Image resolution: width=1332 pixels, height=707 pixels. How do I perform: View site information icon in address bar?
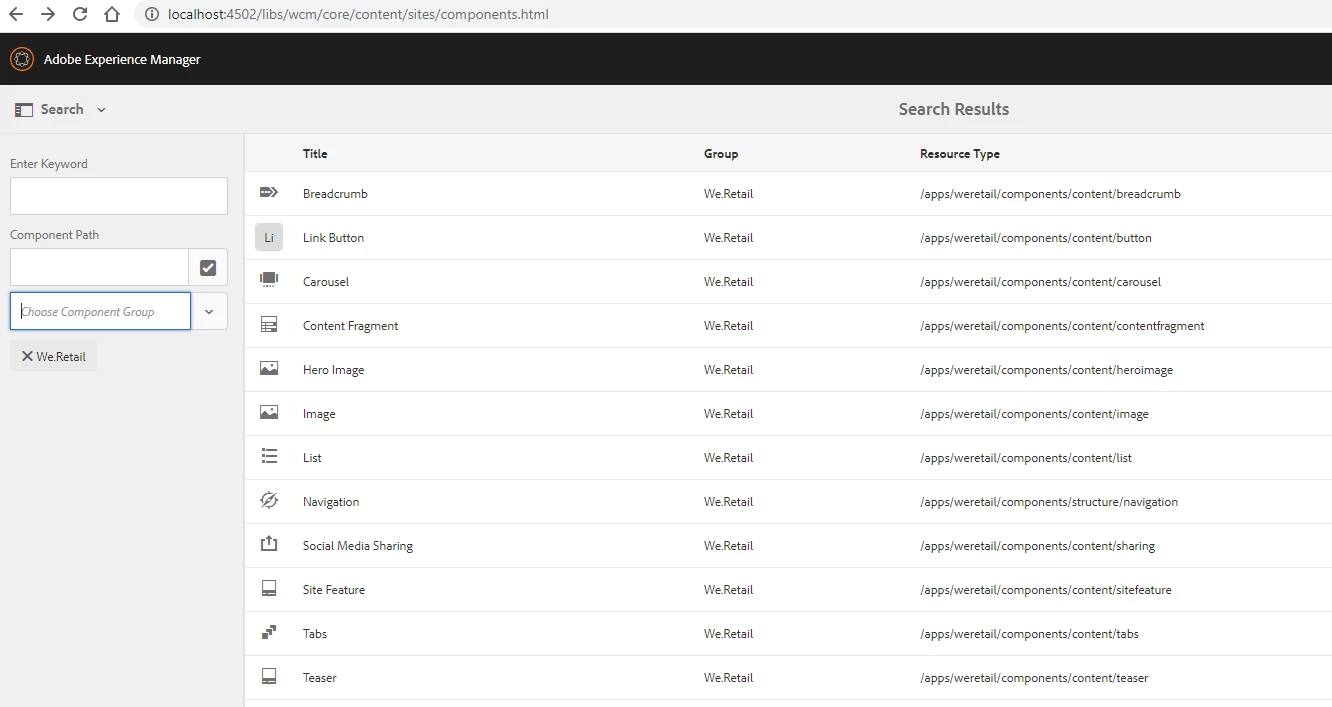coord(151,14)
